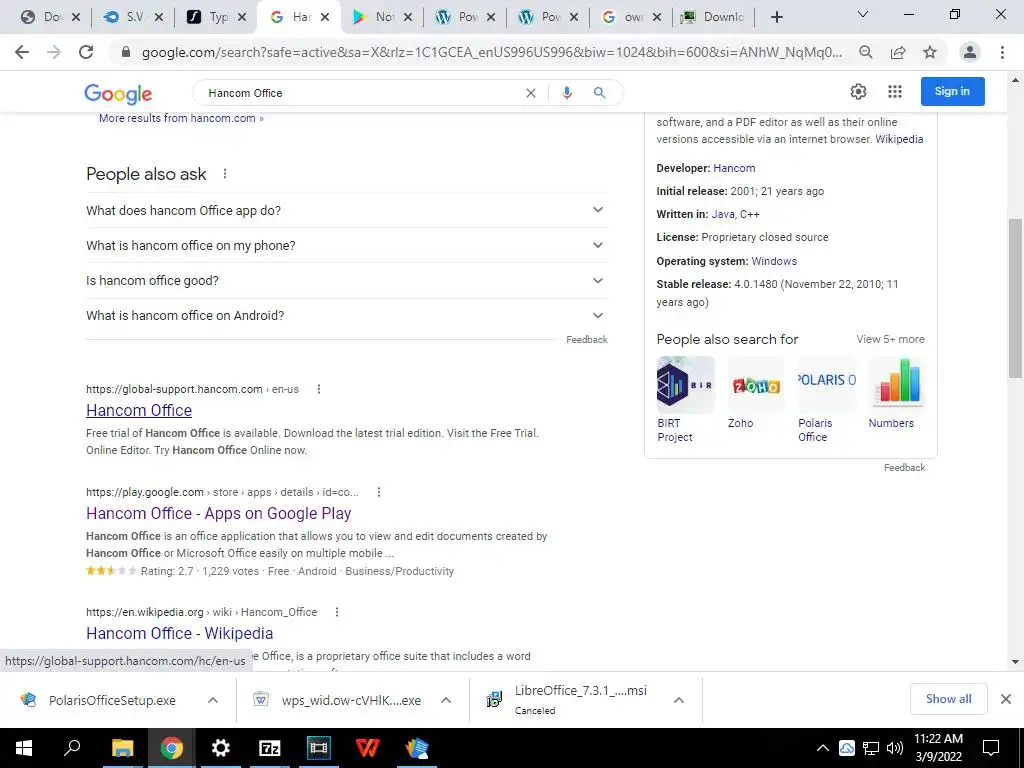Open the Wikipedia link in knowledge panel
The height and width of the screenshot is (768, 1024).
899,139
